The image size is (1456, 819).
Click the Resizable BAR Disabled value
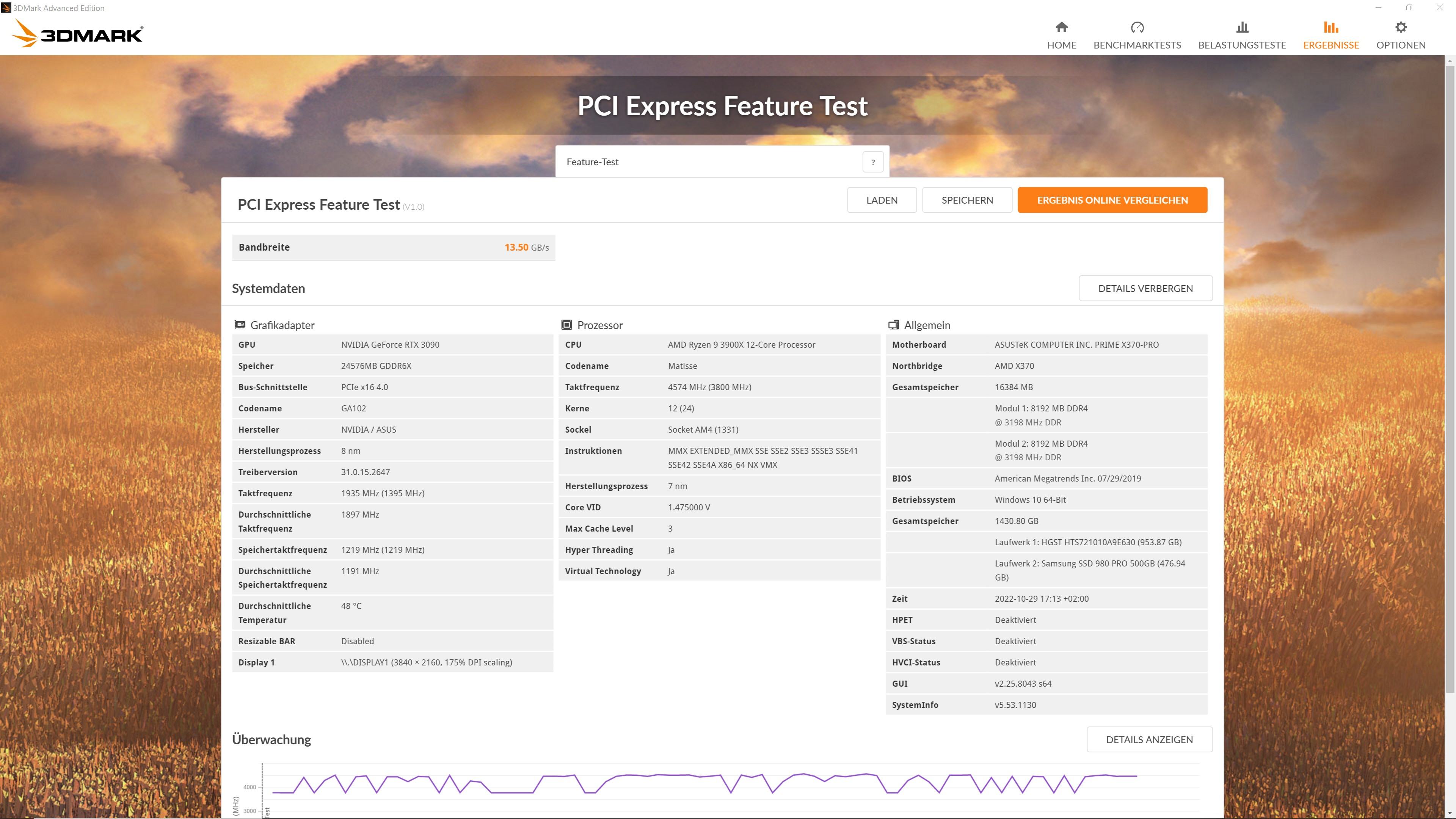tap(357, 641)
